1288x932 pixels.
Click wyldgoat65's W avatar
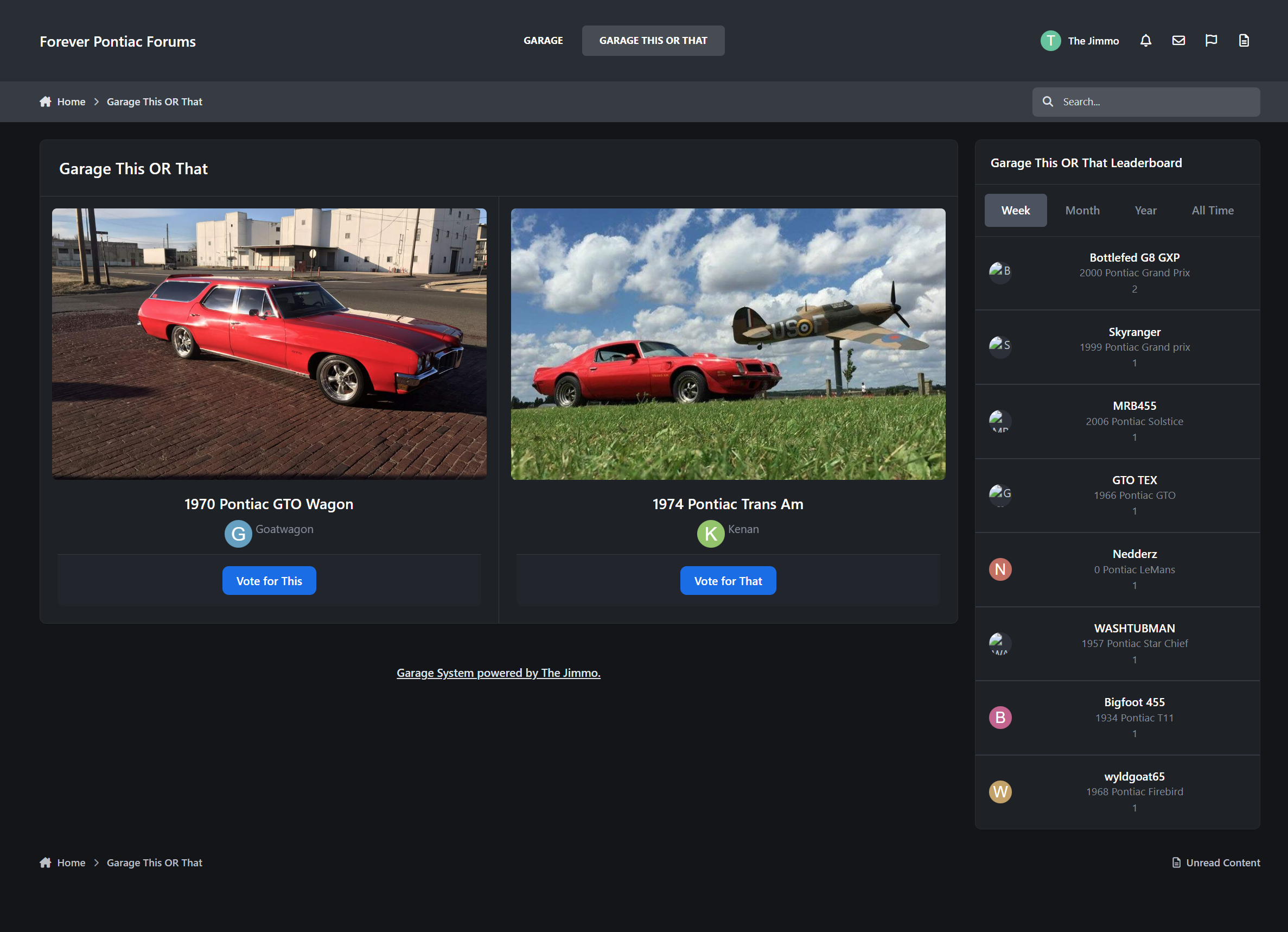click(x=1000, y=791)
